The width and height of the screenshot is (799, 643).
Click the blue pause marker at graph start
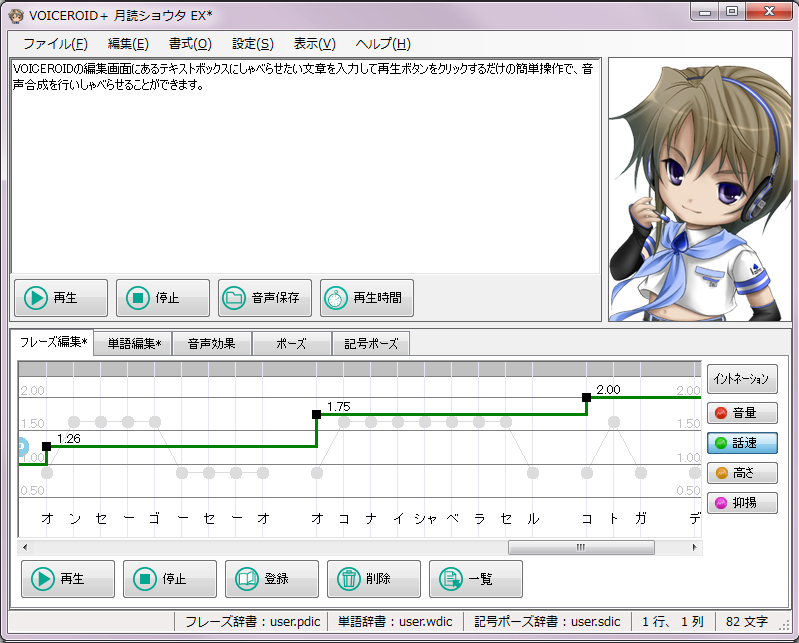click(x=22, y=446)
